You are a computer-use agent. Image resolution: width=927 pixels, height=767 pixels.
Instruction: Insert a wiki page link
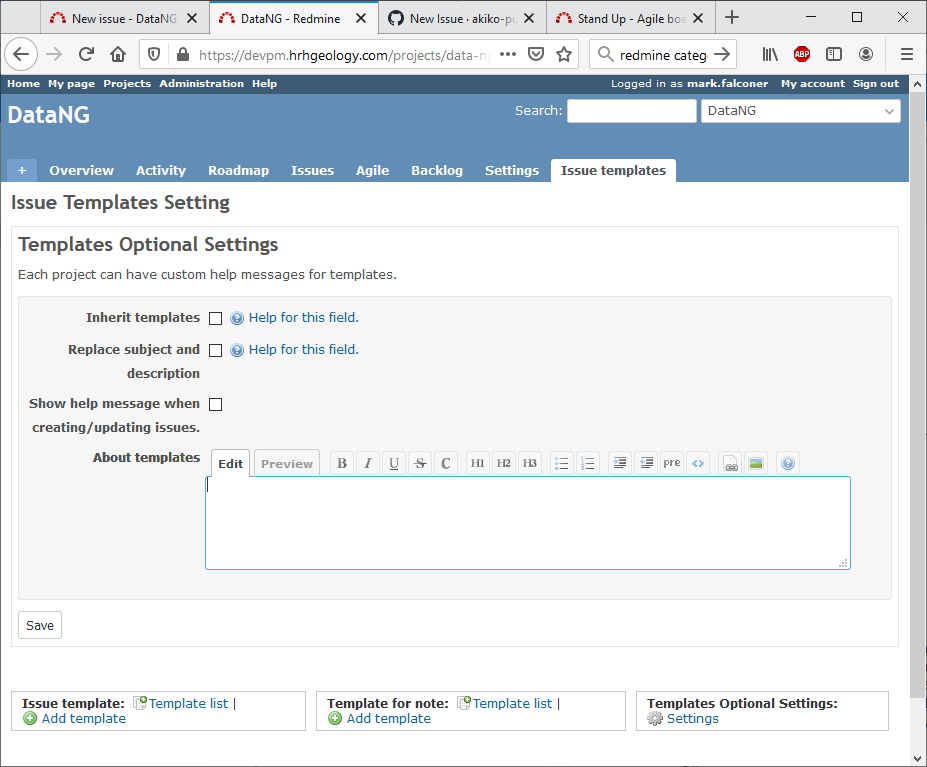click(x=730, y=463)
